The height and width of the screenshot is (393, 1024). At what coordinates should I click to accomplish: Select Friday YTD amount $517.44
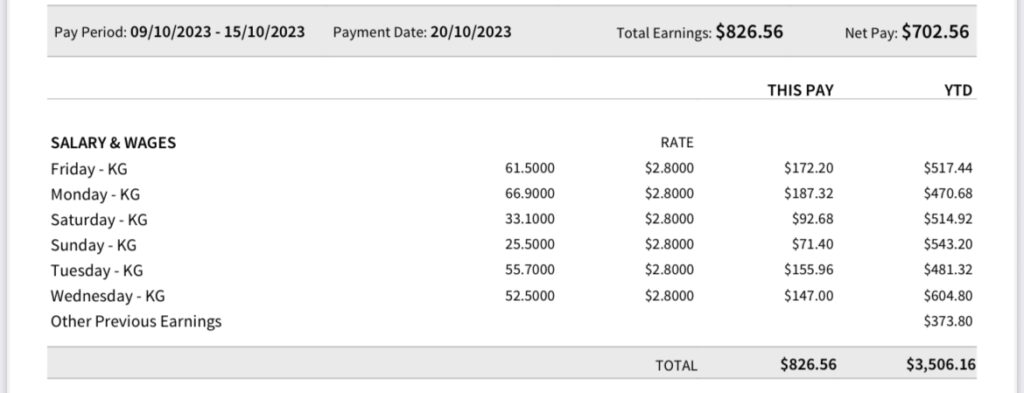[948, 168]
